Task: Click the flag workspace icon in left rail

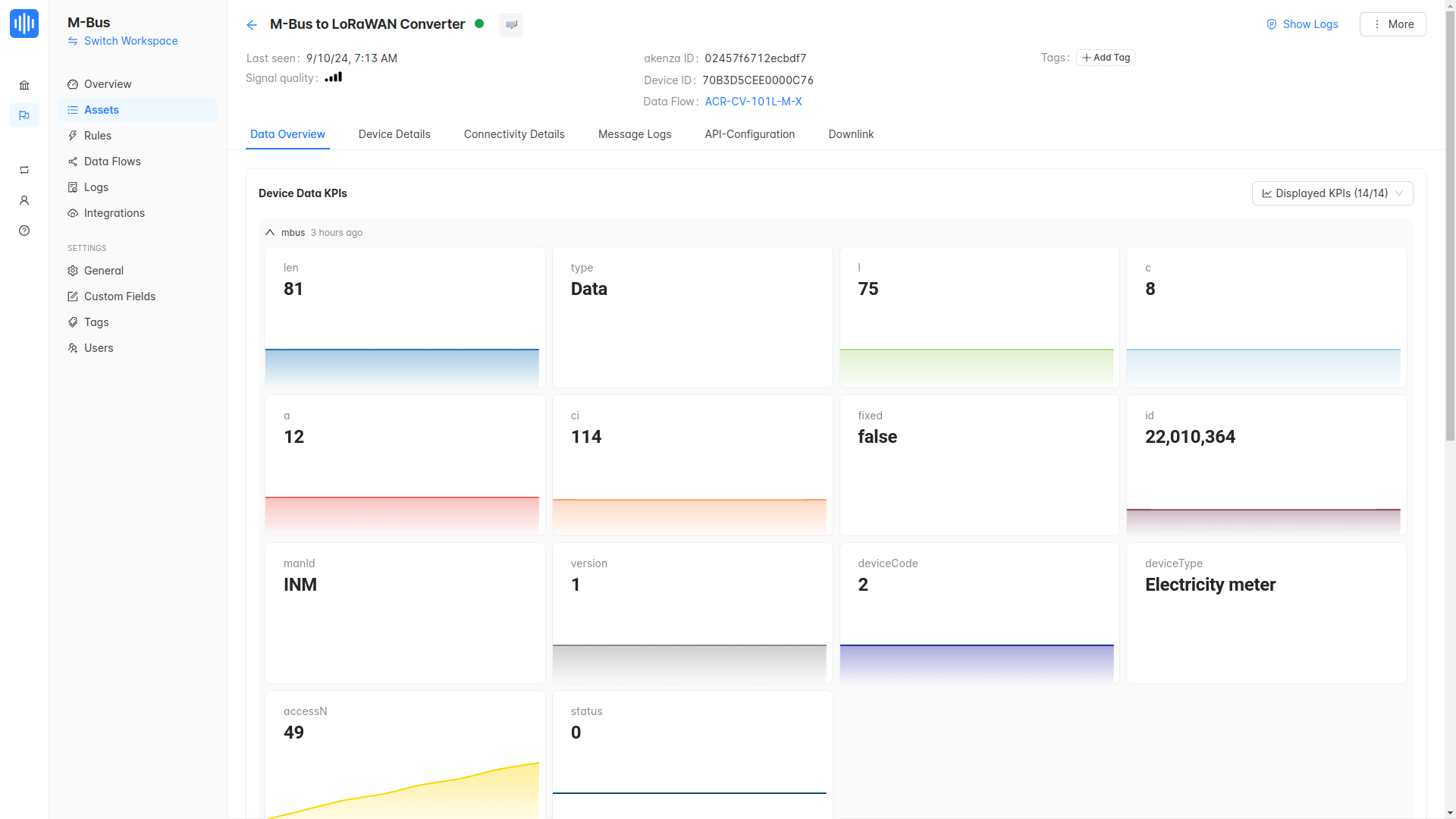Action: pyautogui.click(x=24, y=115)
